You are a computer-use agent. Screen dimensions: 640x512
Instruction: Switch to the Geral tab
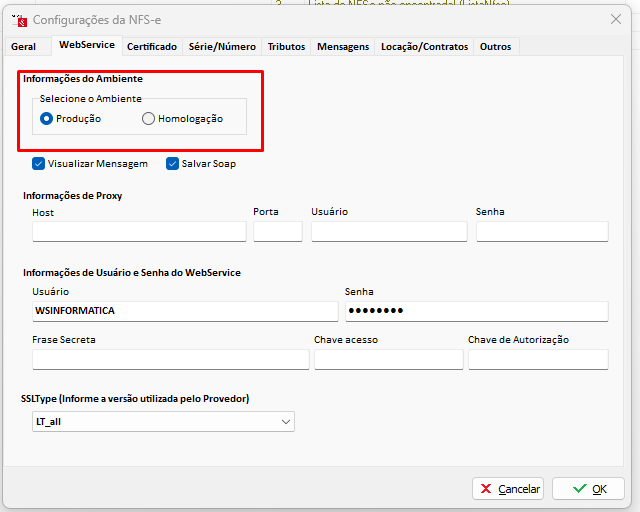23,47
